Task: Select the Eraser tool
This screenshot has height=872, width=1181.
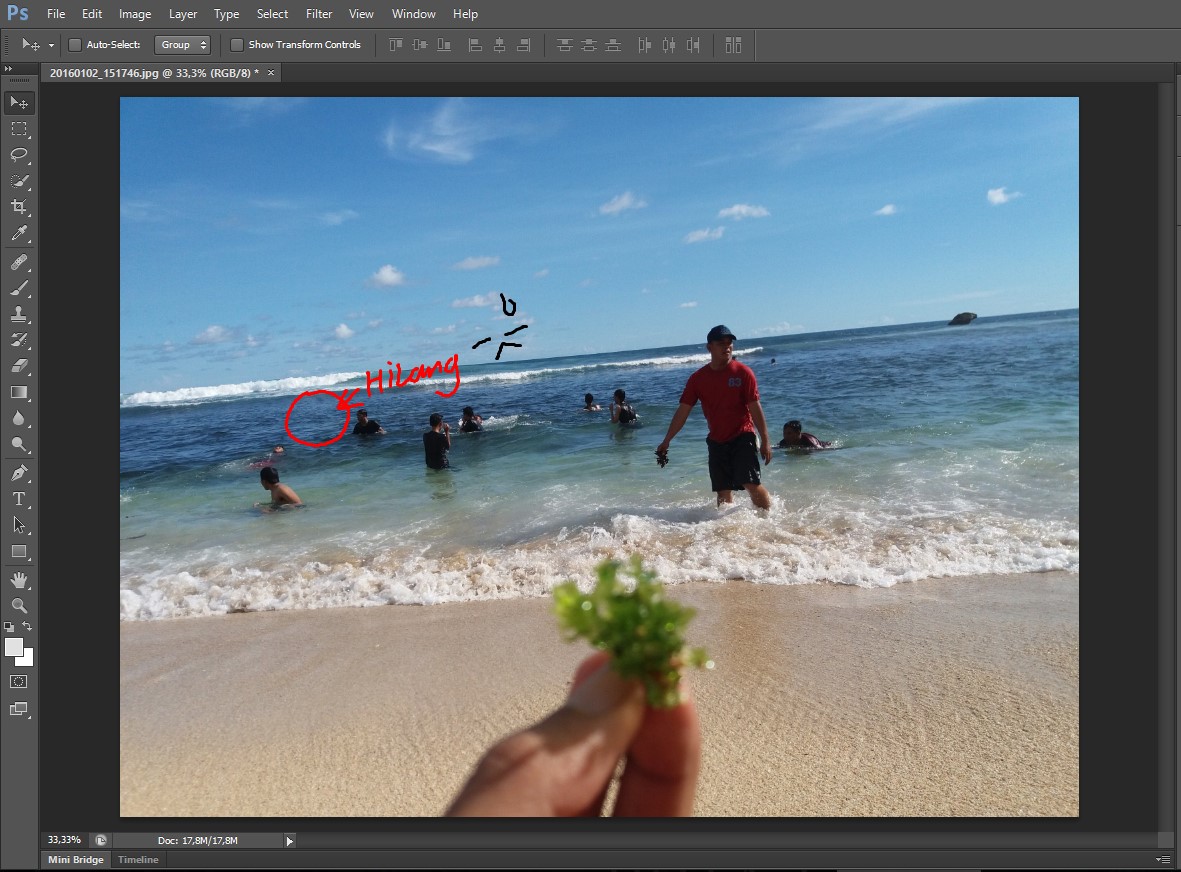Action: click(19, 366)
